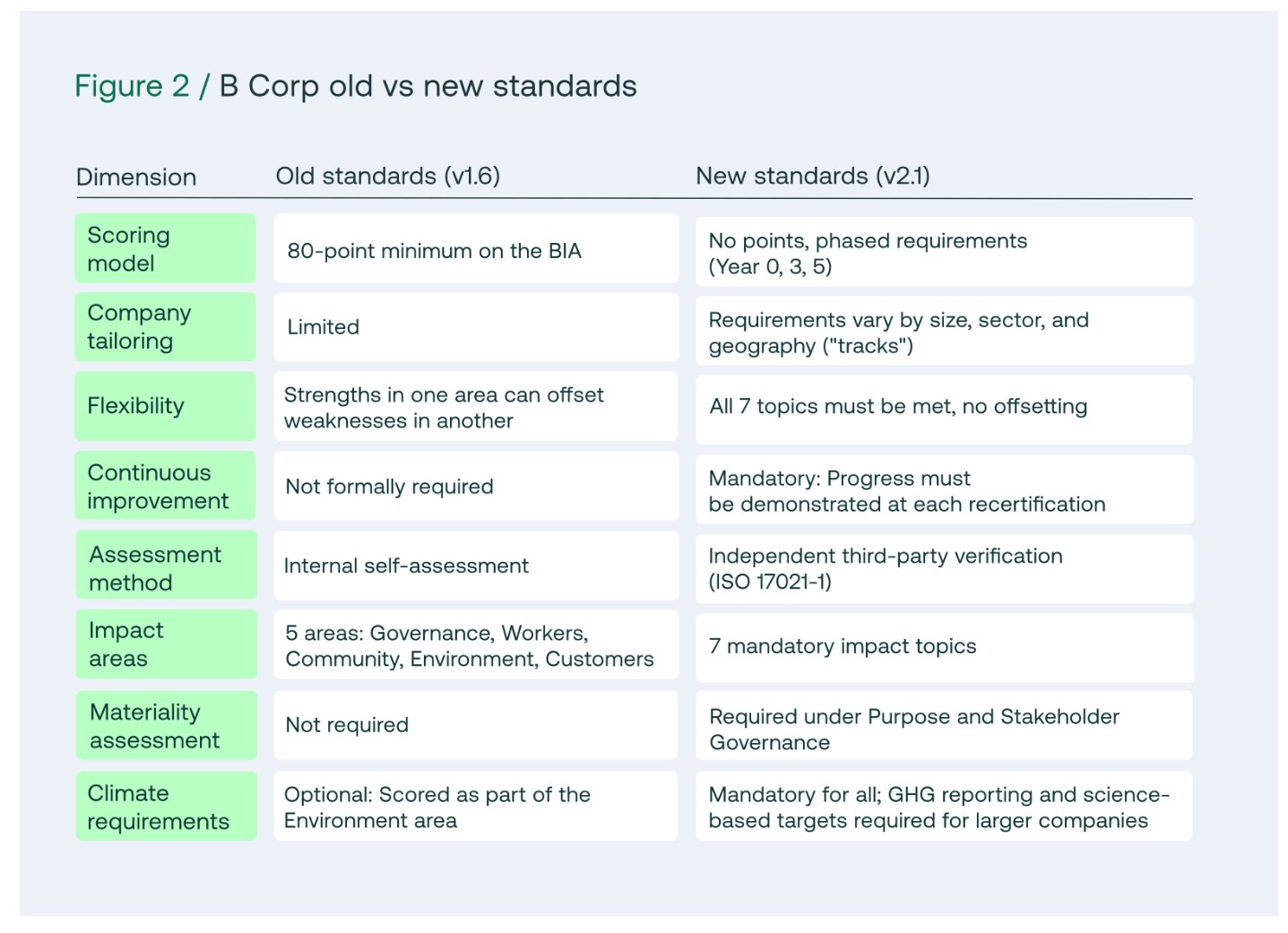Select the 'Assessment method' green label
The height and width of the screenshot is (933, 1288).
[x=166, y=567]
